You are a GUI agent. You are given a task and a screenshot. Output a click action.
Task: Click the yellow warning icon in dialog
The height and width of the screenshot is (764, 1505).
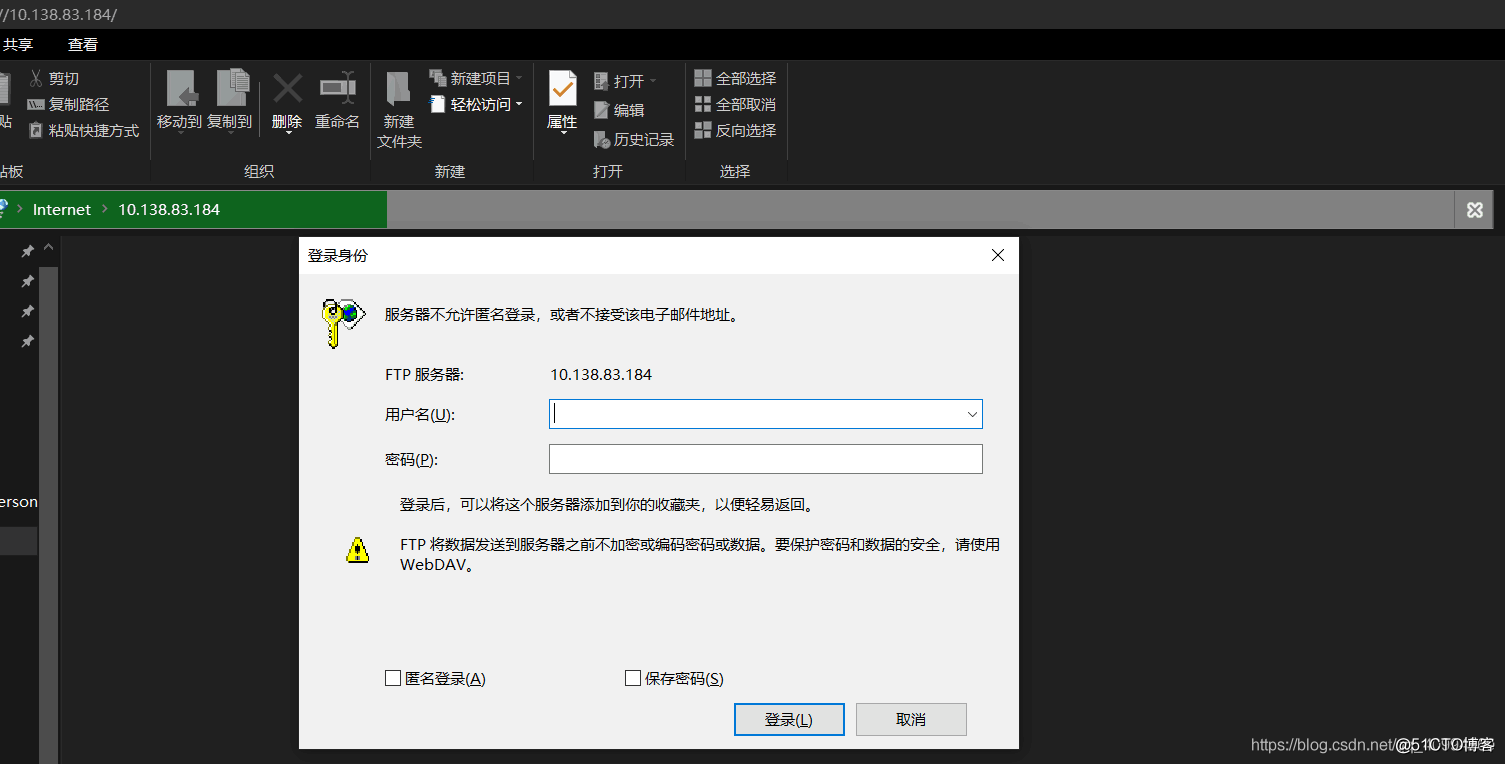[357, 549]
